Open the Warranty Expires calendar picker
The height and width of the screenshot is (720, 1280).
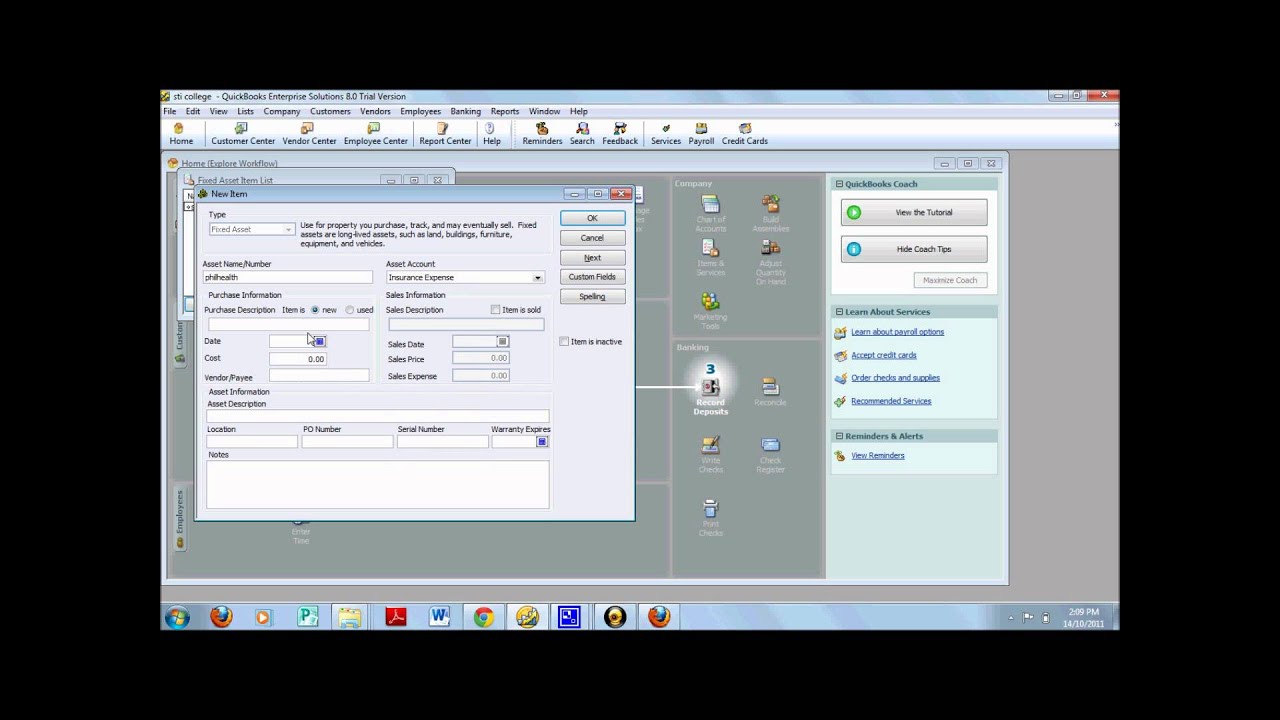pyautogui.click(x=542, y=441)
